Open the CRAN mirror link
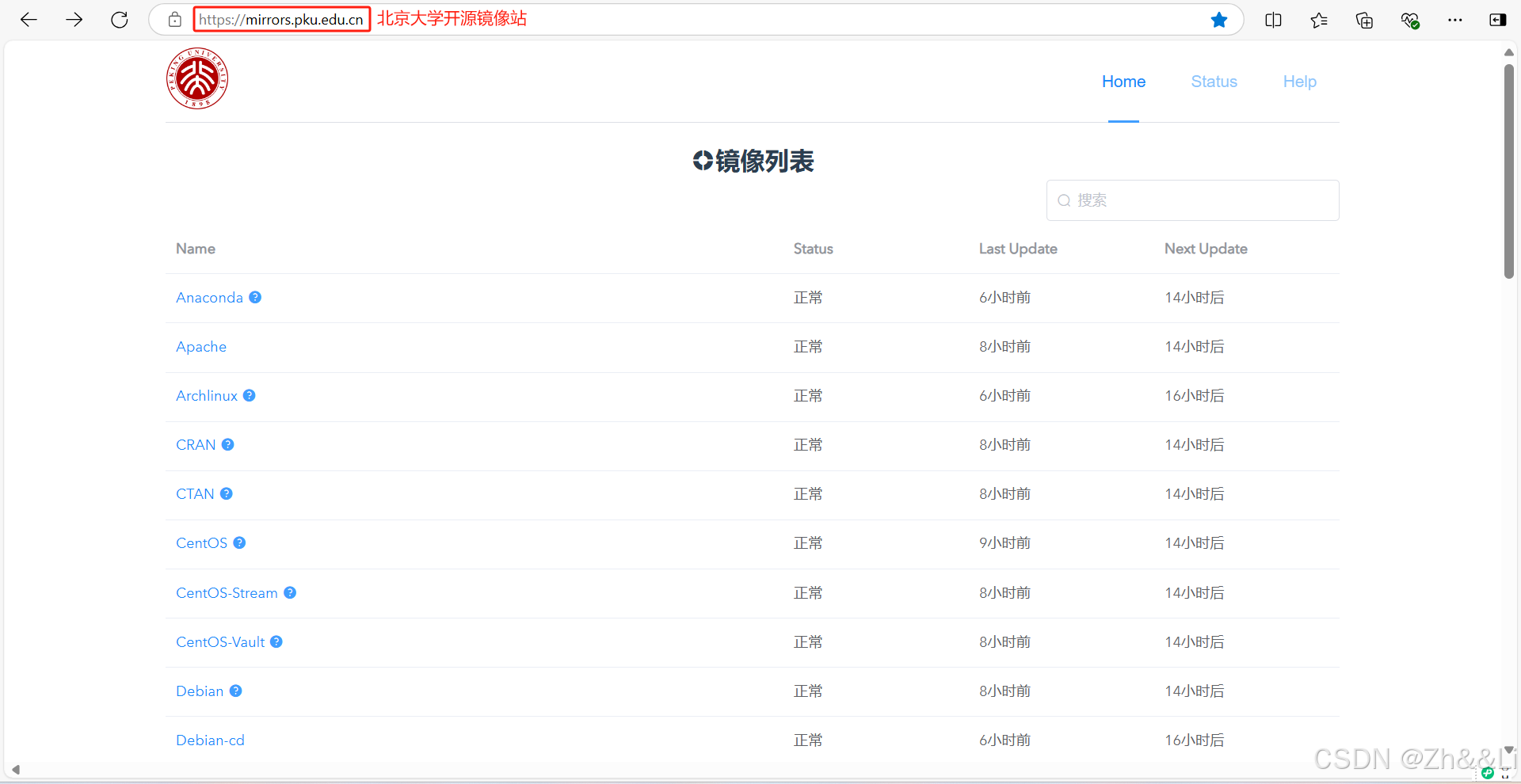 click(196, 445)
